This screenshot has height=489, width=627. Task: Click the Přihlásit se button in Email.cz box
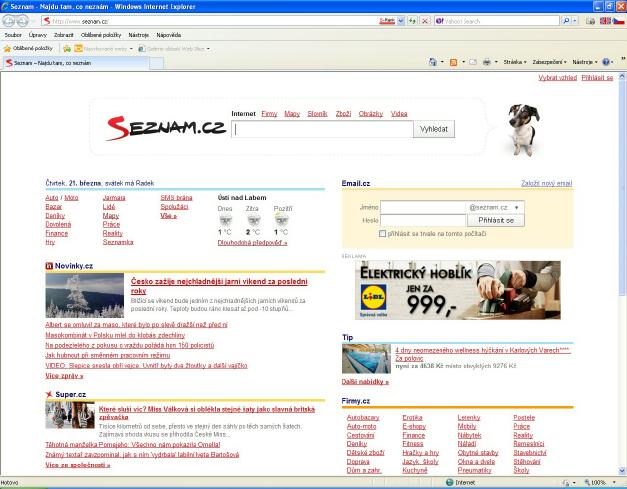(x=496, y=220)
